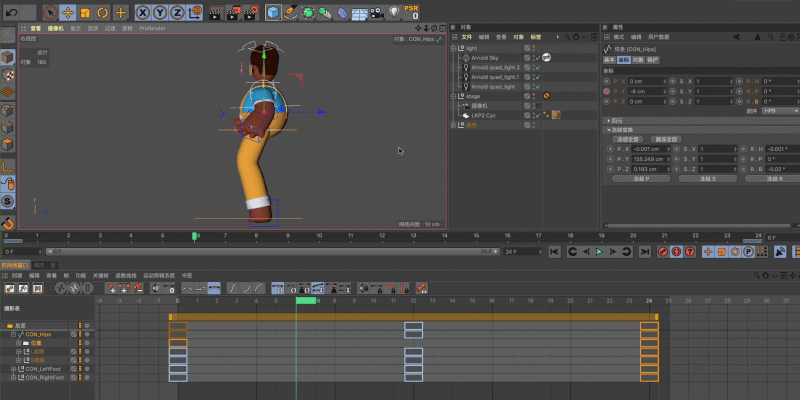The height and width of the screenshot is (400, 800).
Task: Activate the Move tool
Action: click(67, 12)
